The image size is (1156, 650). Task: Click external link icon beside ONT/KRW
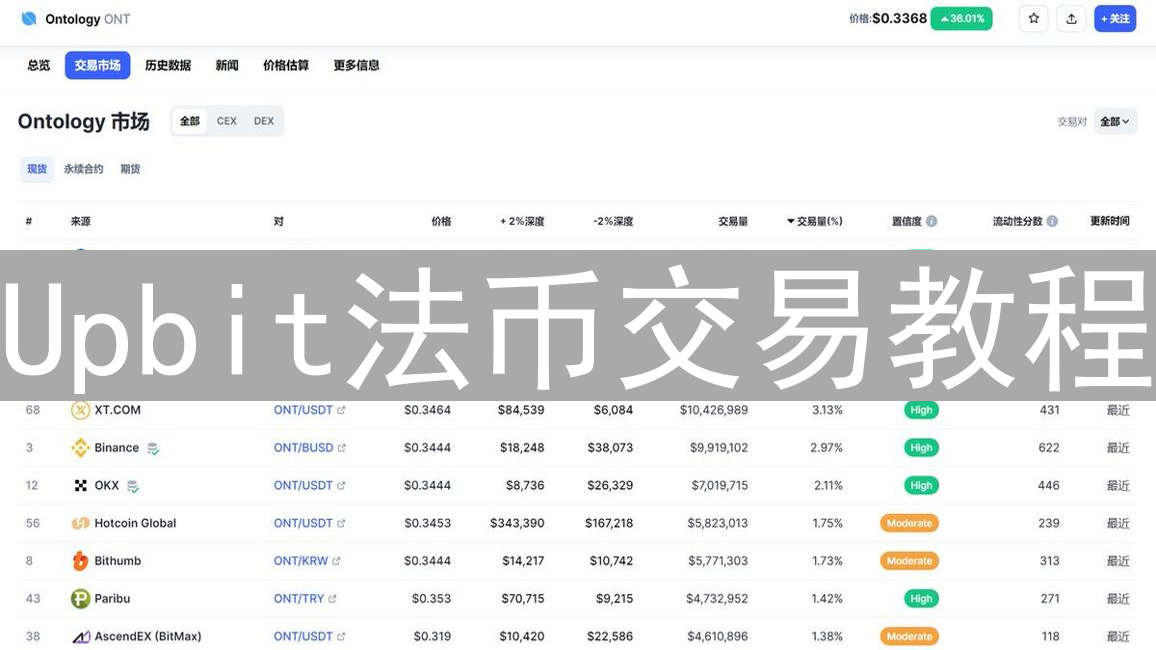click(336, 562)
